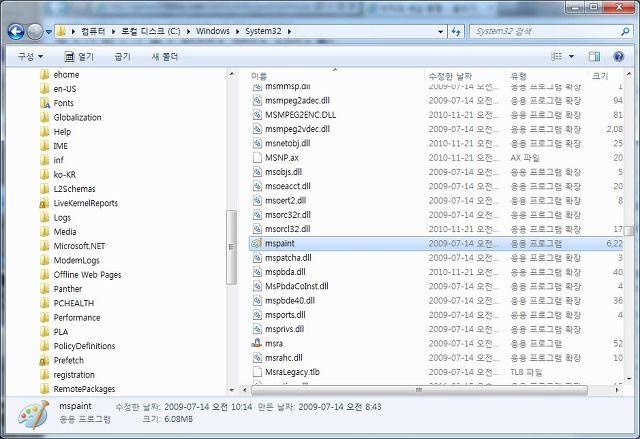
Task: Click the refresh button beside address bar
Action: coord(456,31)
